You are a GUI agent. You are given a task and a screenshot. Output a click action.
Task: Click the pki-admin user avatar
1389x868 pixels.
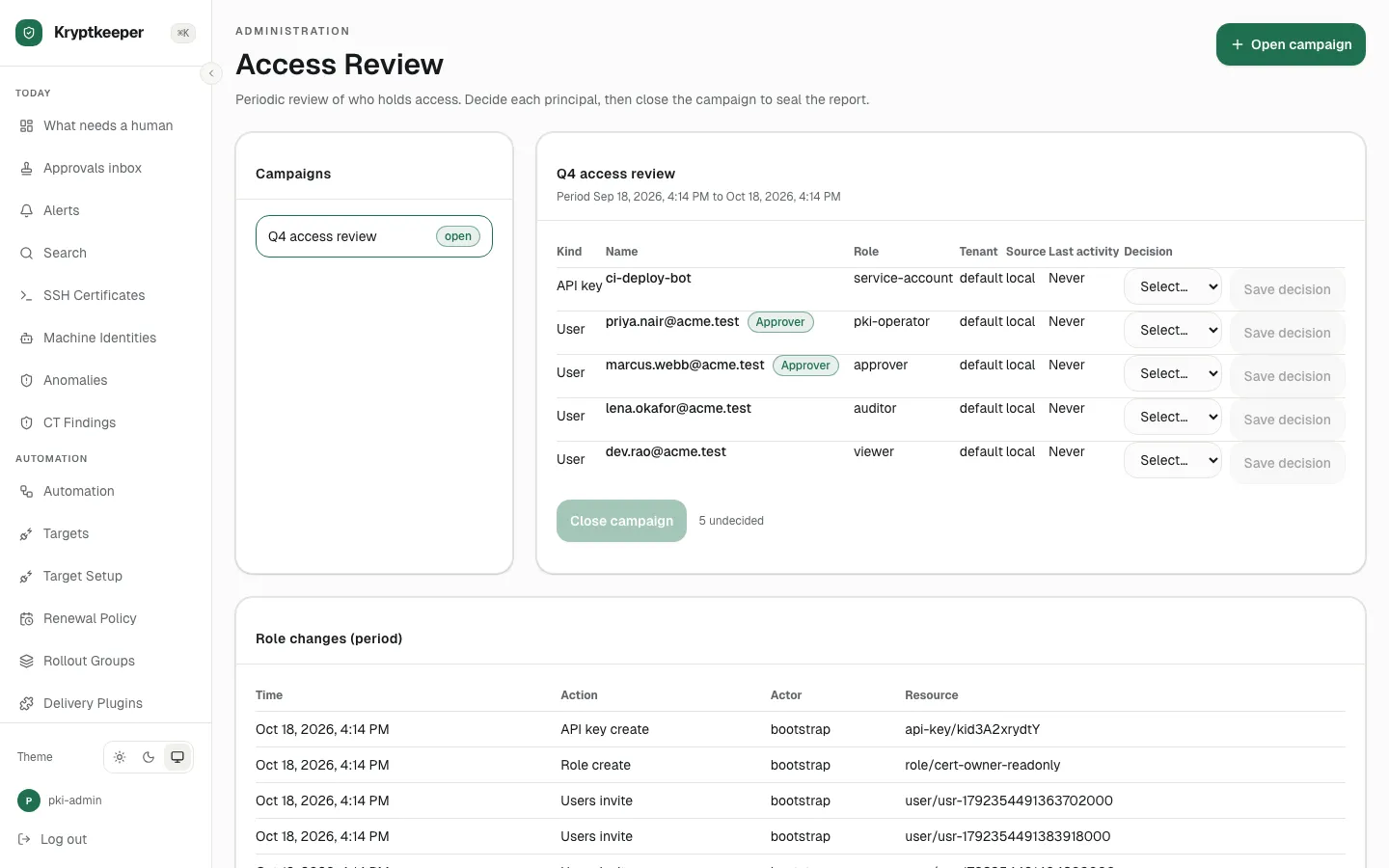[x=29, y=800]
